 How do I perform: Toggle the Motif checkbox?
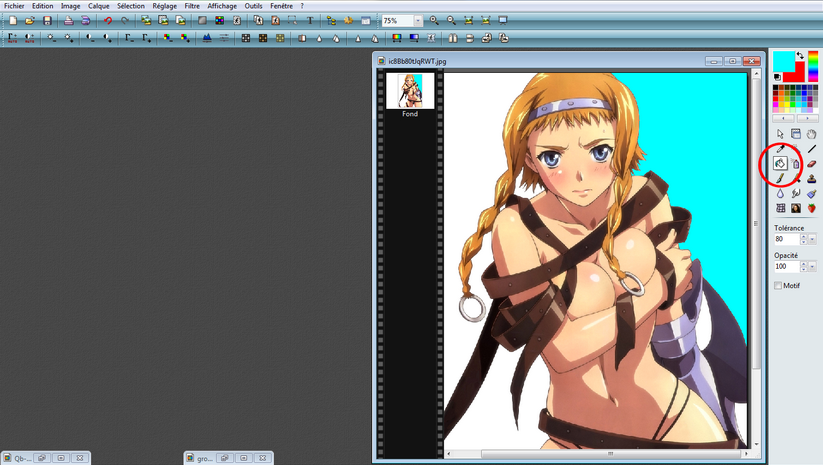coord(778,286)
